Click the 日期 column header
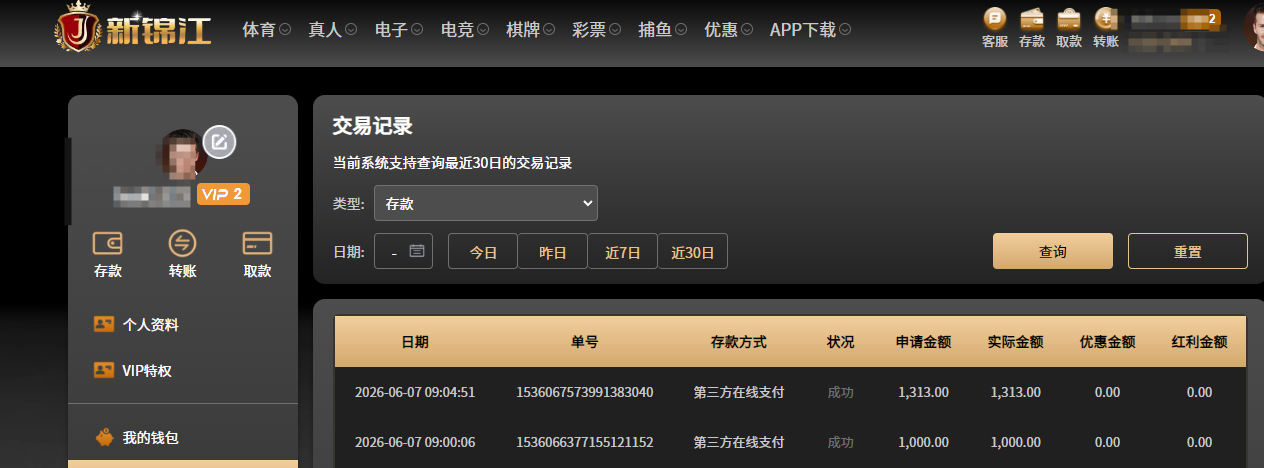The width and height of the screenshot is (1264, 468). (x=415, y=342)
